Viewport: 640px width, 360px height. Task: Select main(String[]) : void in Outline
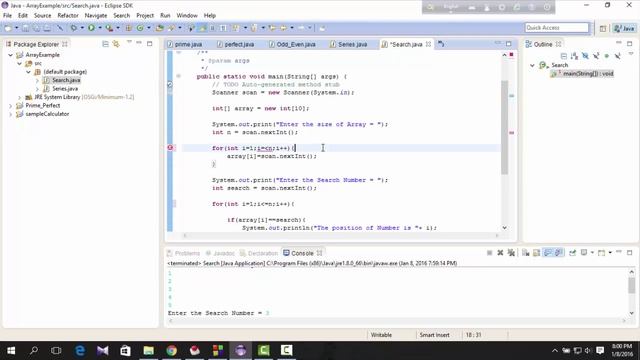point(582,74)
